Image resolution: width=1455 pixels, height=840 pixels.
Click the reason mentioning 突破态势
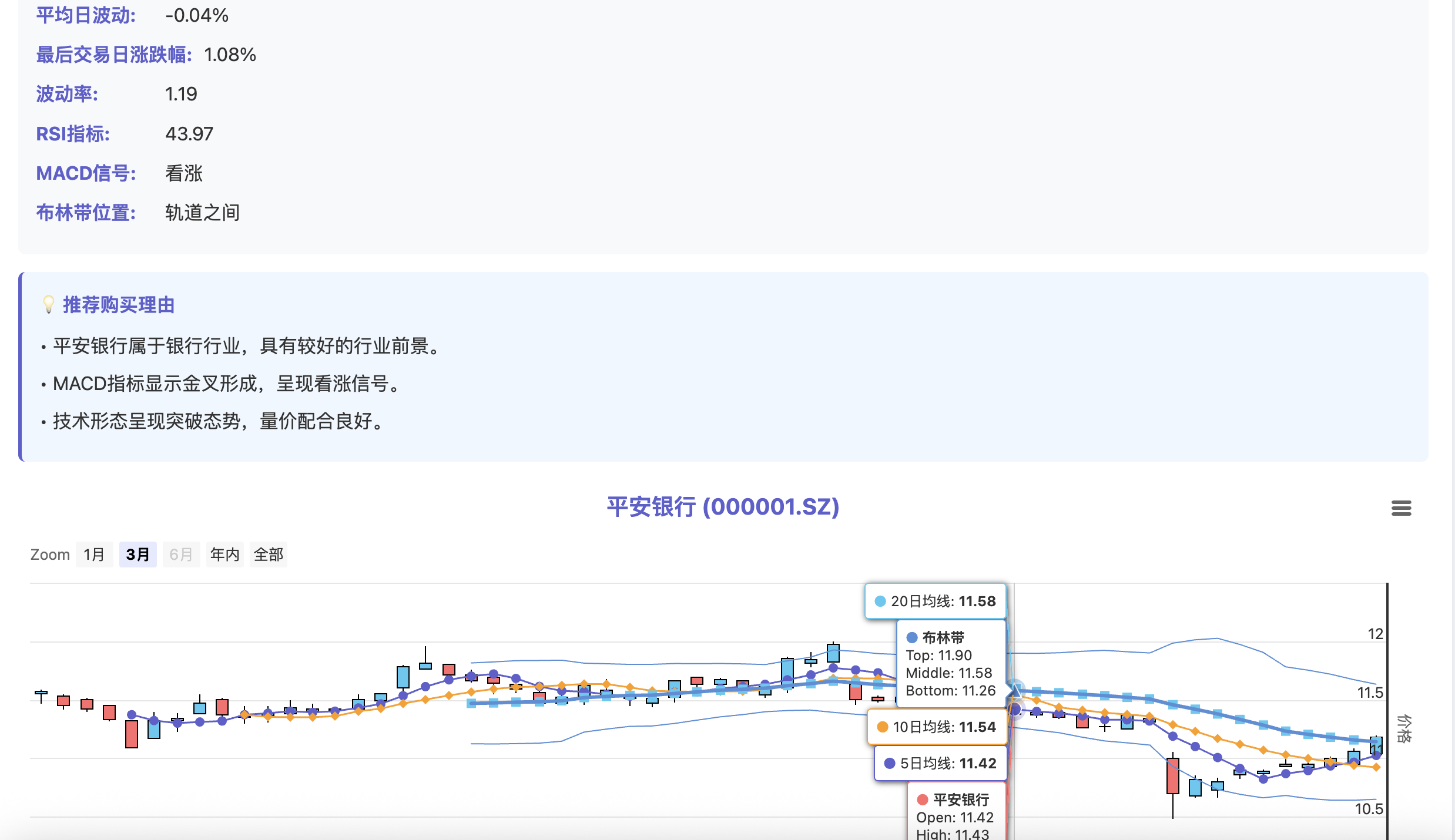219,421
